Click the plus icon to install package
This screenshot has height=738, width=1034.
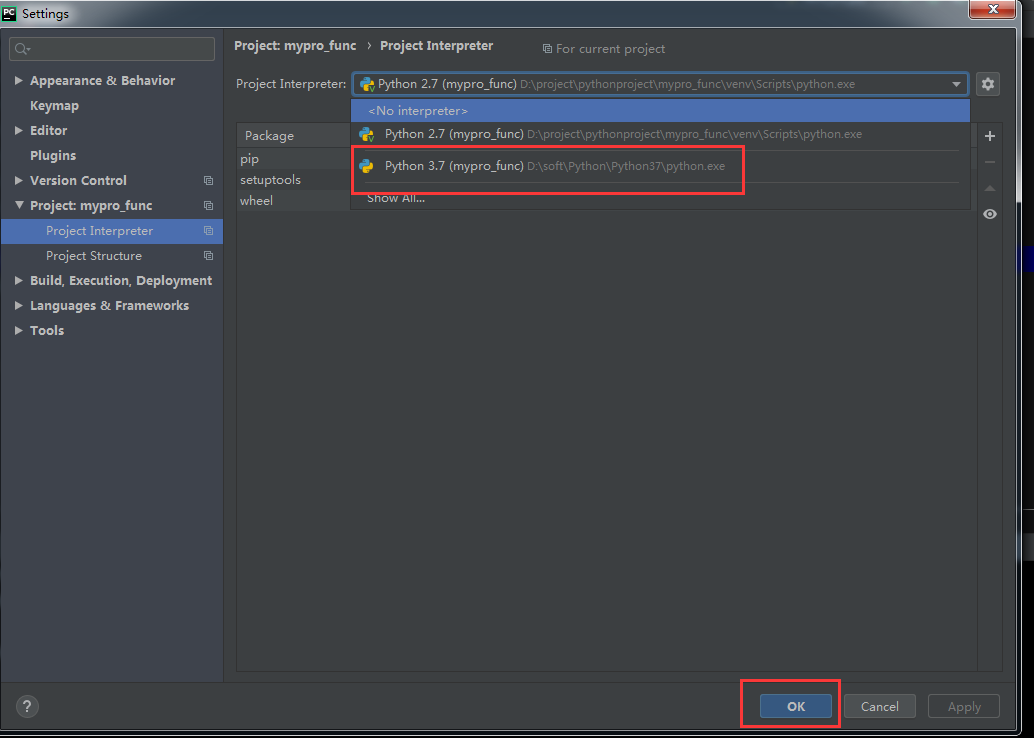click(989, 136)
